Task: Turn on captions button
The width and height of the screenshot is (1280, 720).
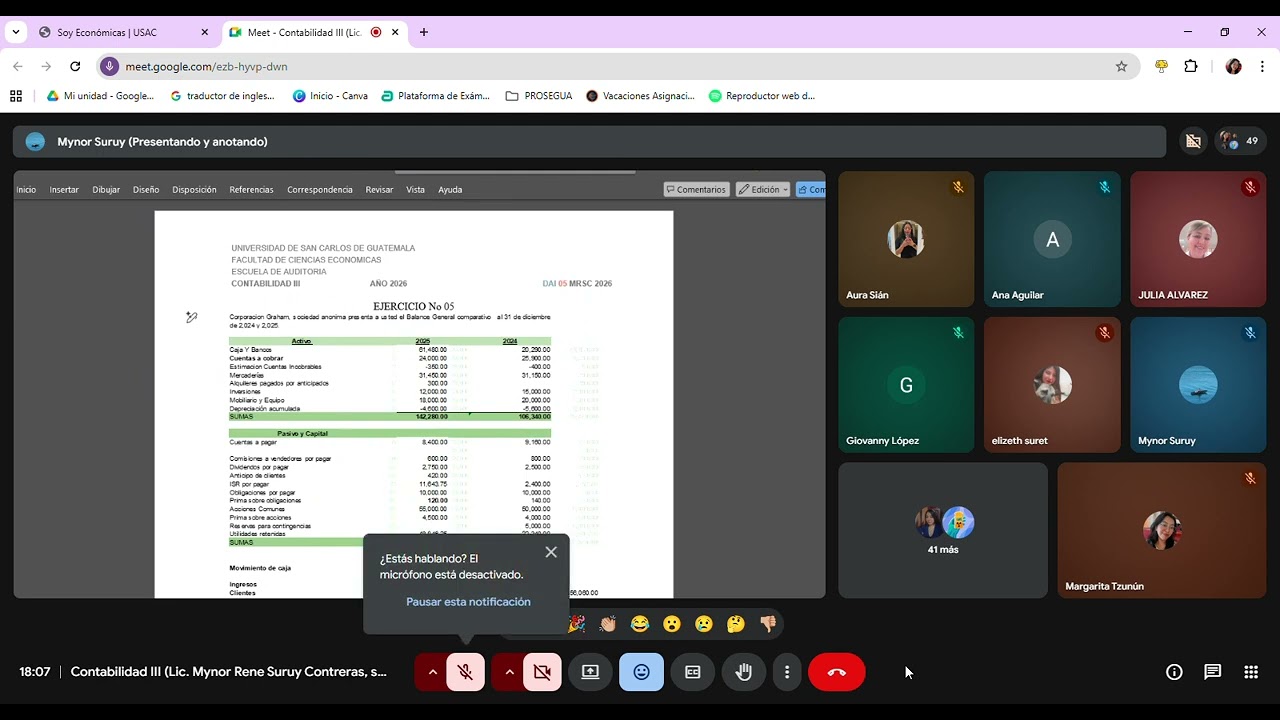Action: coord(692,672)
